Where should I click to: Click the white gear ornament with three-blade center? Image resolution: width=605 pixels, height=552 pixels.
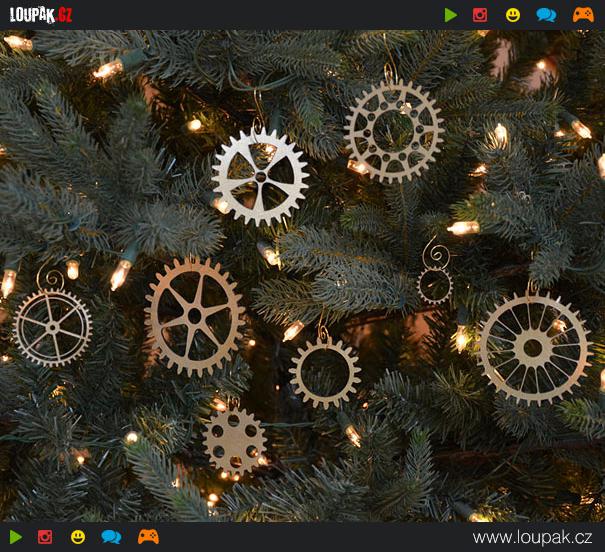point(260,176)
